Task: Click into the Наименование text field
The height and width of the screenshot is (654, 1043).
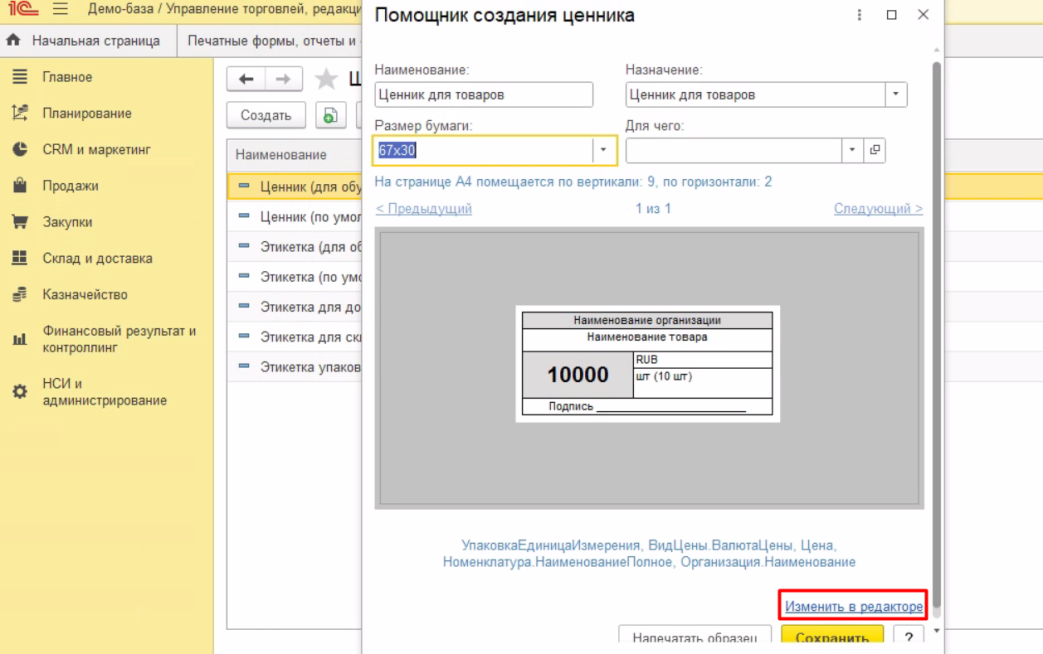Action: click(483, 95)
